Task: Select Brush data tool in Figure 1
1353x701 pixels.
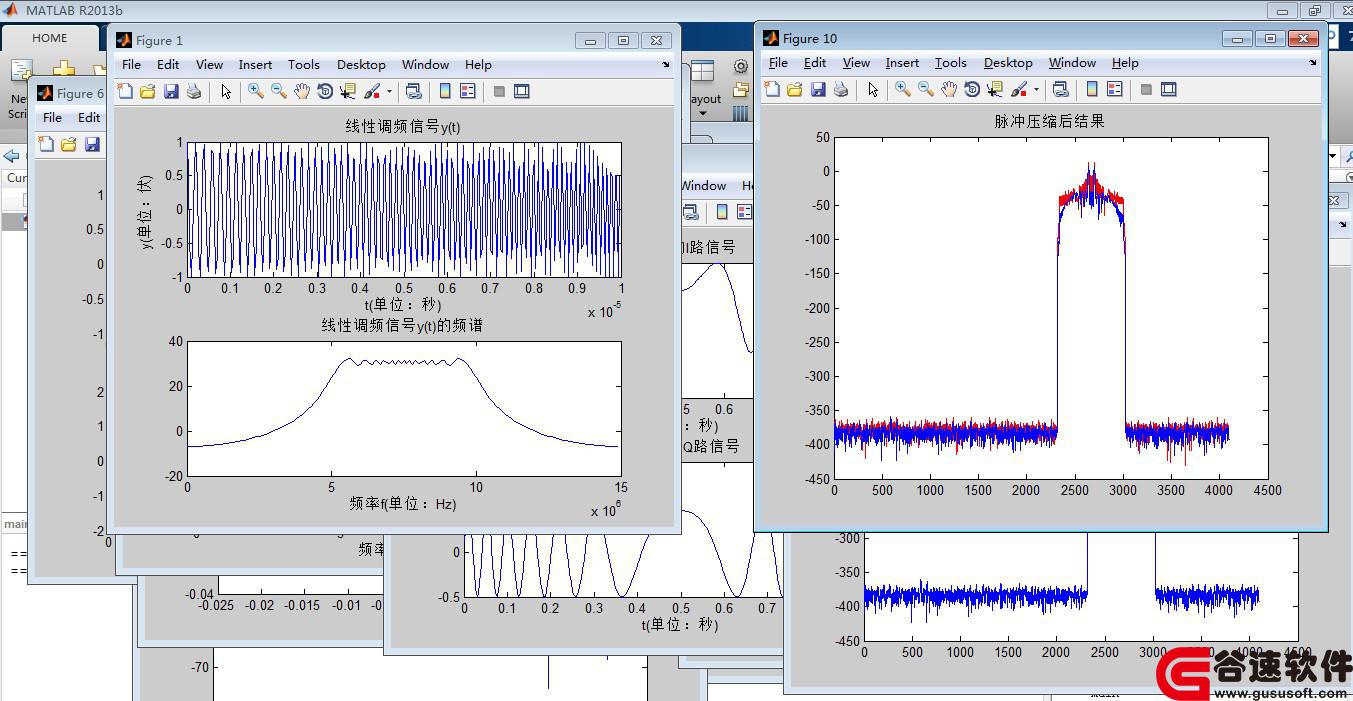Action: pos(372,91)
